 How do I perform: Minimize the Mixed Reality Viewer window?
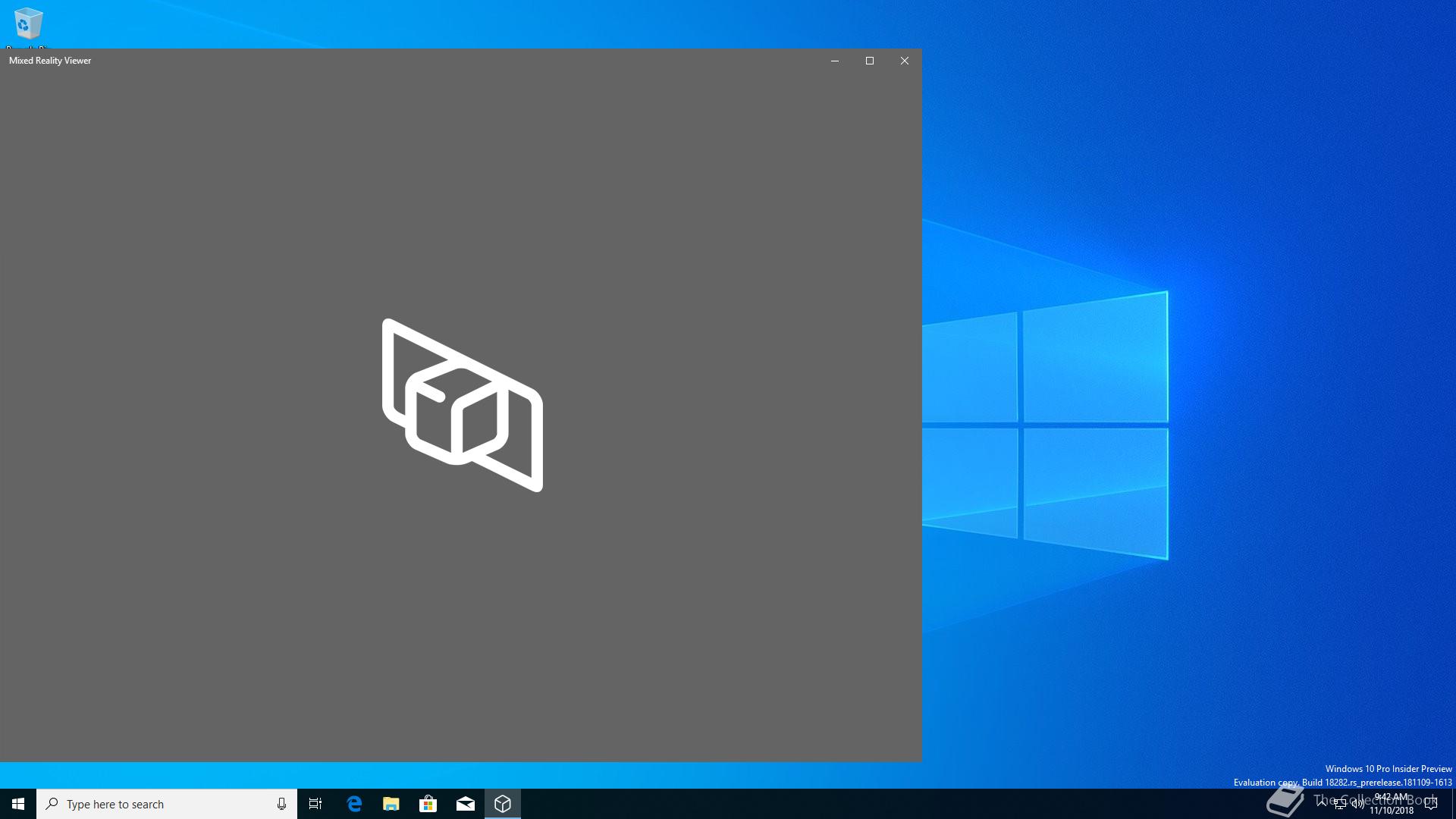pos(835,61)
